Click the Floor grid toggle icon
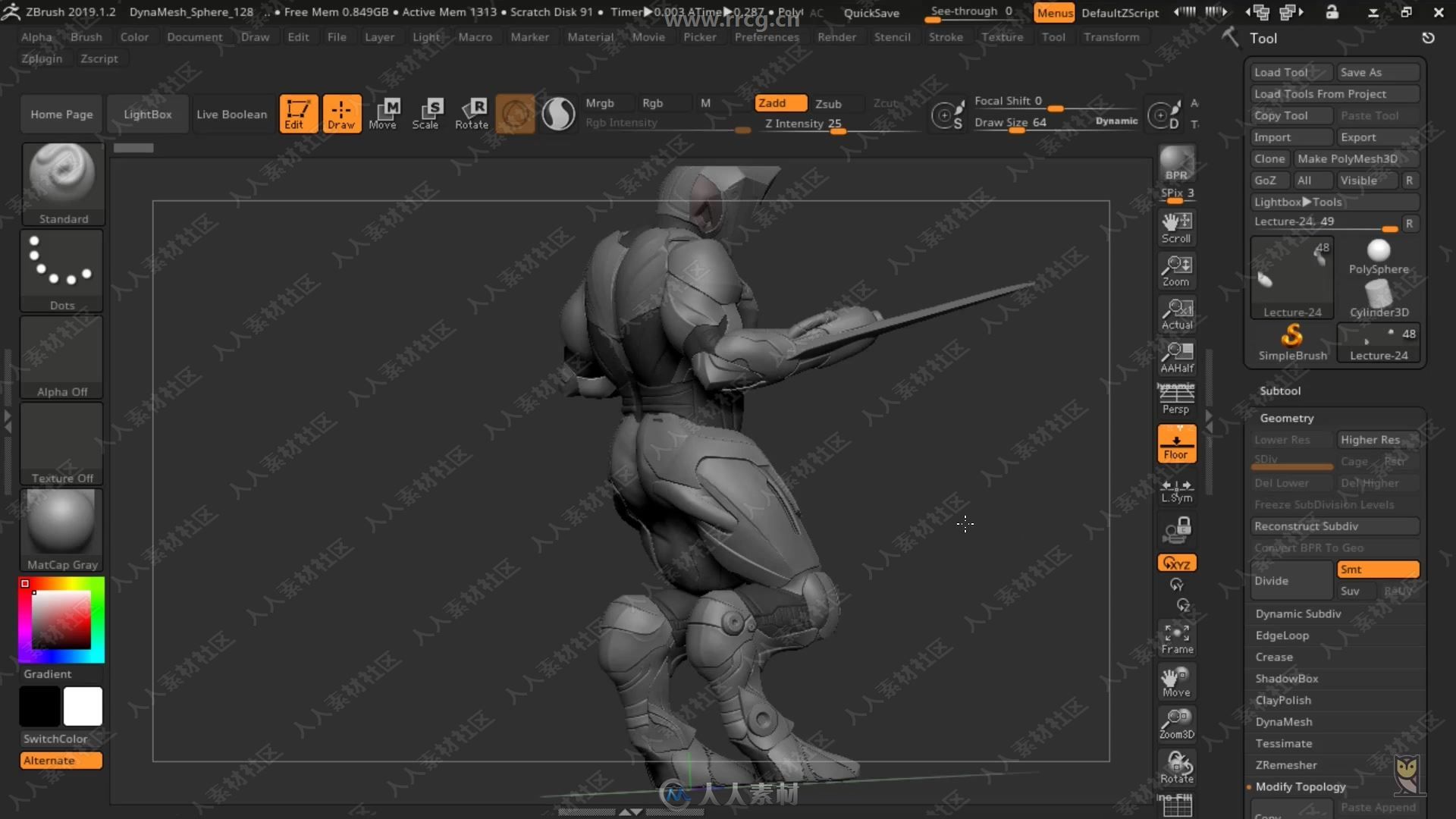Viewport: 1456px width, 819px height. [1176, 444]
